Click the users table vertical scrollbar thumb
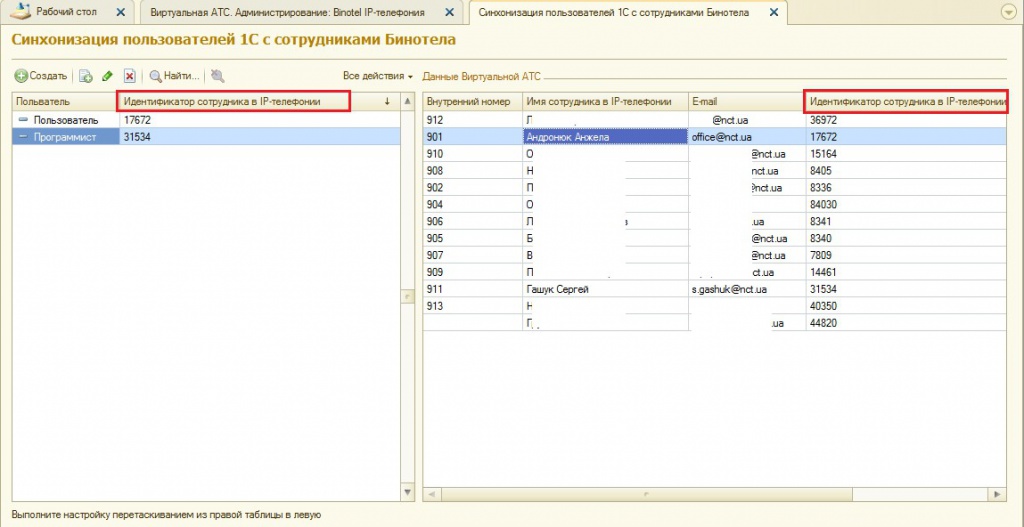The width and height of the screenshot is (1024, 527). pos(407,296)
